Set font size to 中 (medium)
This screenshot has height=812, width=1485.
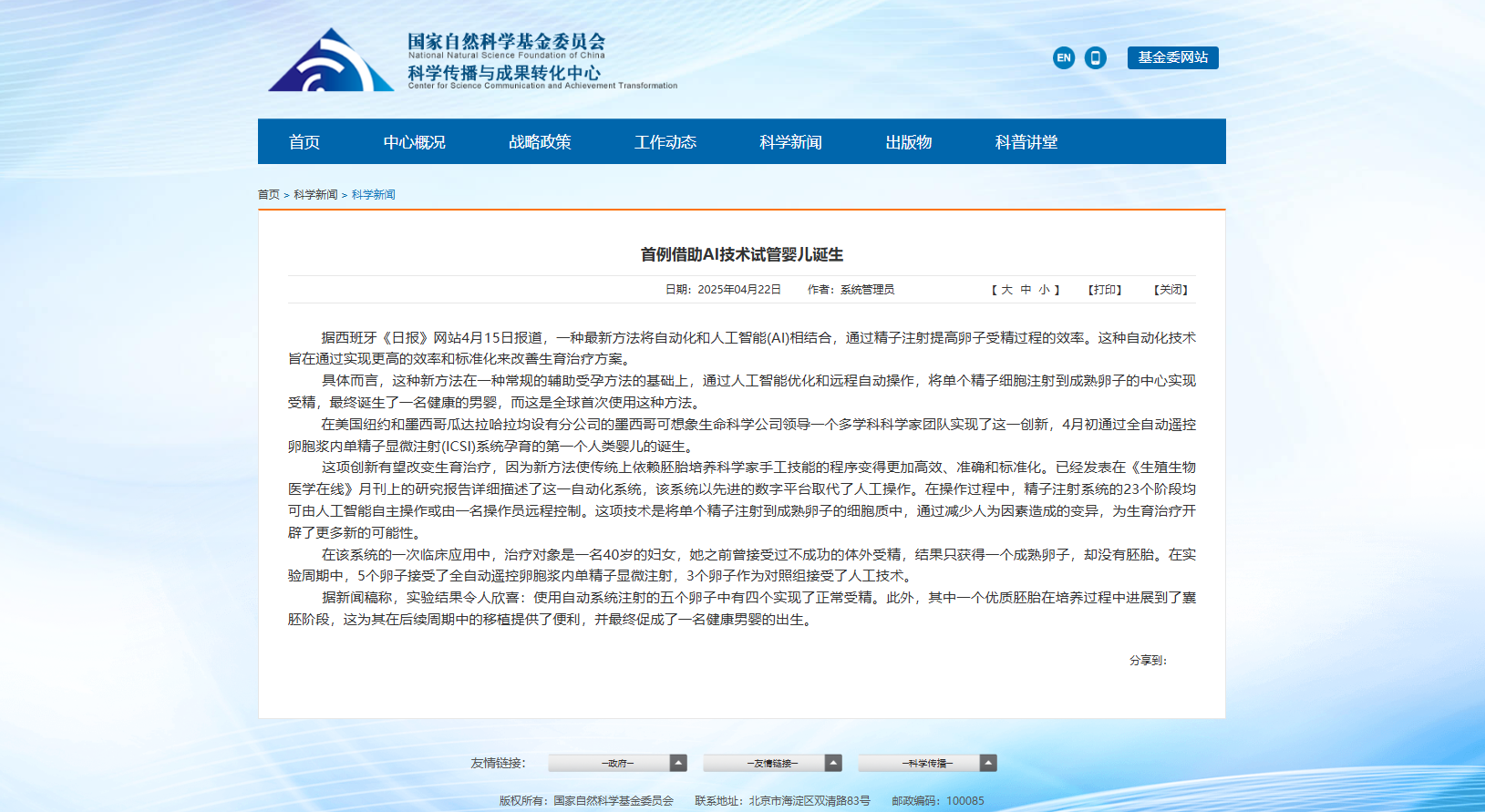click(x=1026, y=290)
